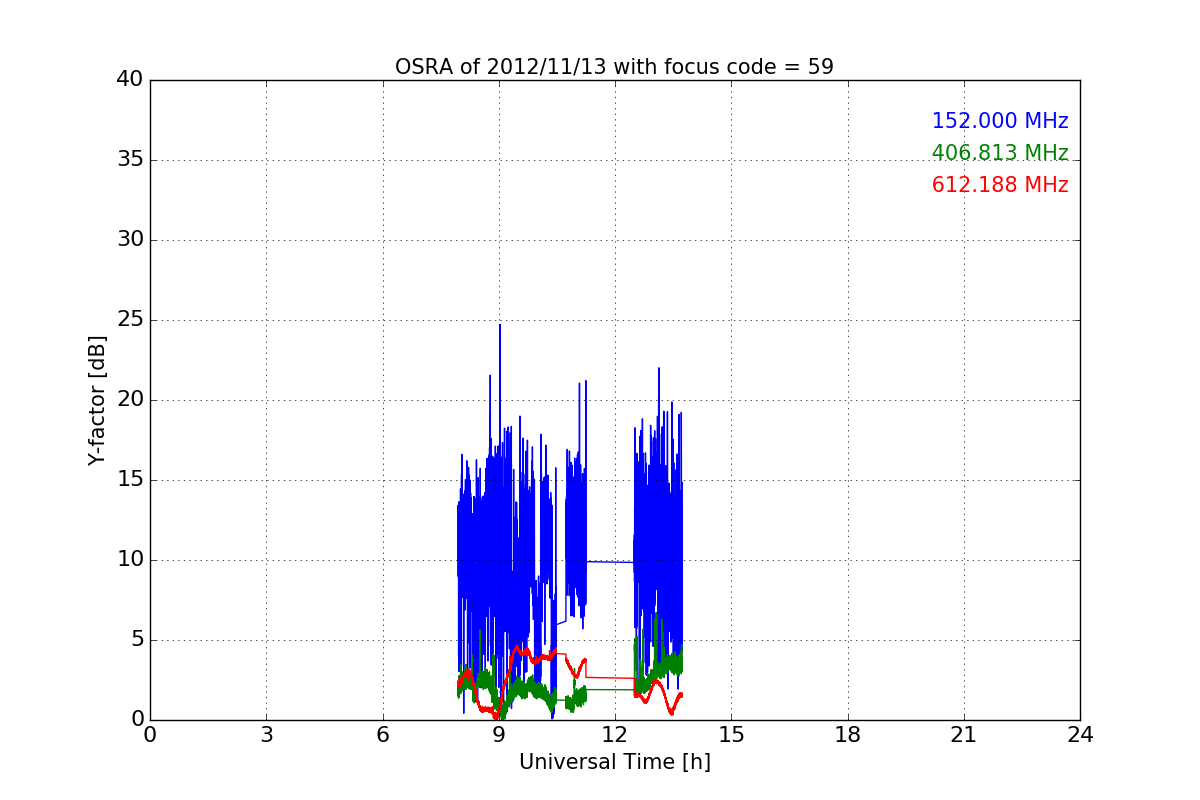This screenshot has width=1200, height=800.
Task: Select the red 612.188 MHz legend label
Action: pyautogui.click(x=1000, y=185)
